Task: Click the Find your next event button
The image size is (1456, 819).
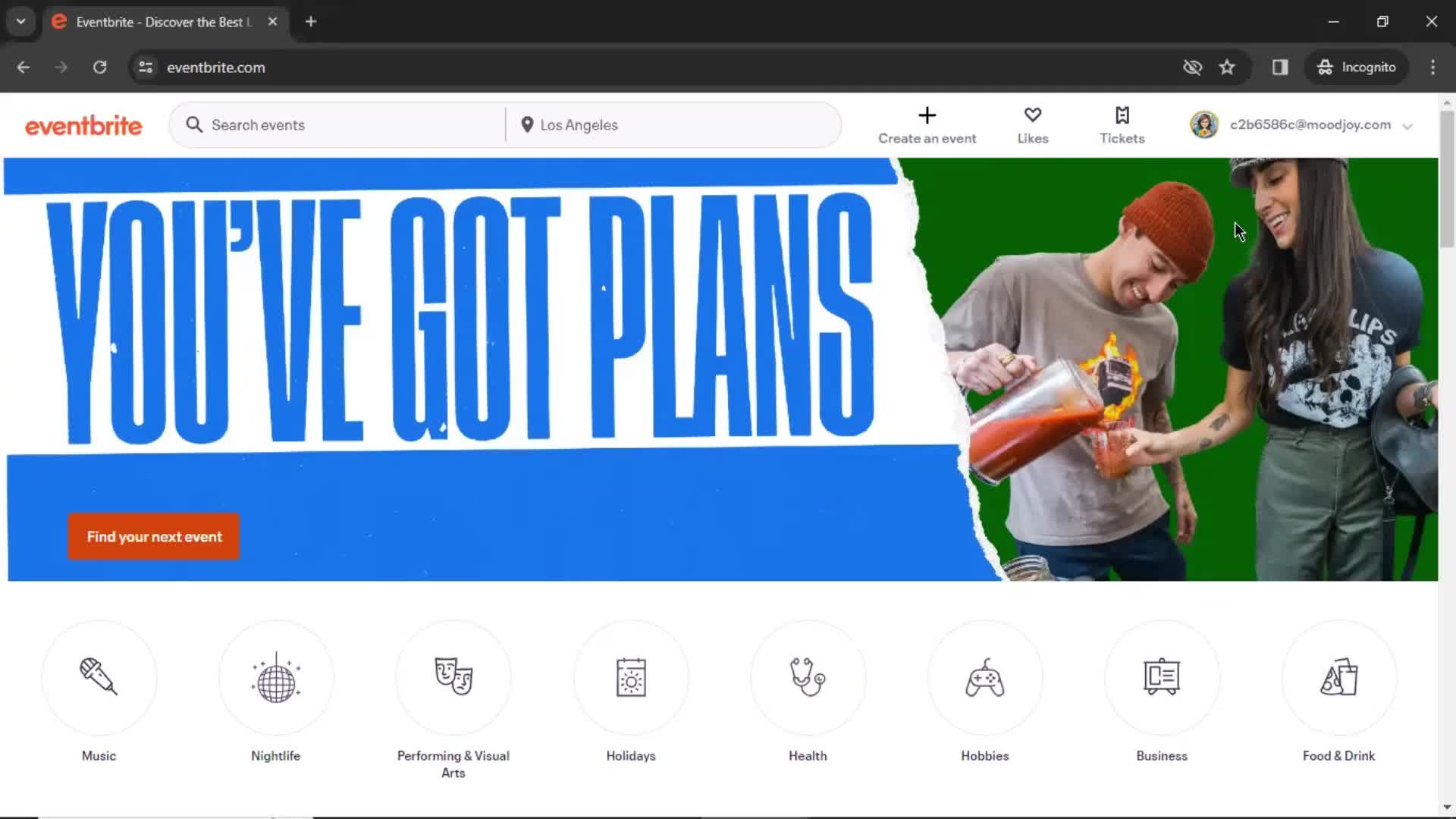Action: [154, 537]
